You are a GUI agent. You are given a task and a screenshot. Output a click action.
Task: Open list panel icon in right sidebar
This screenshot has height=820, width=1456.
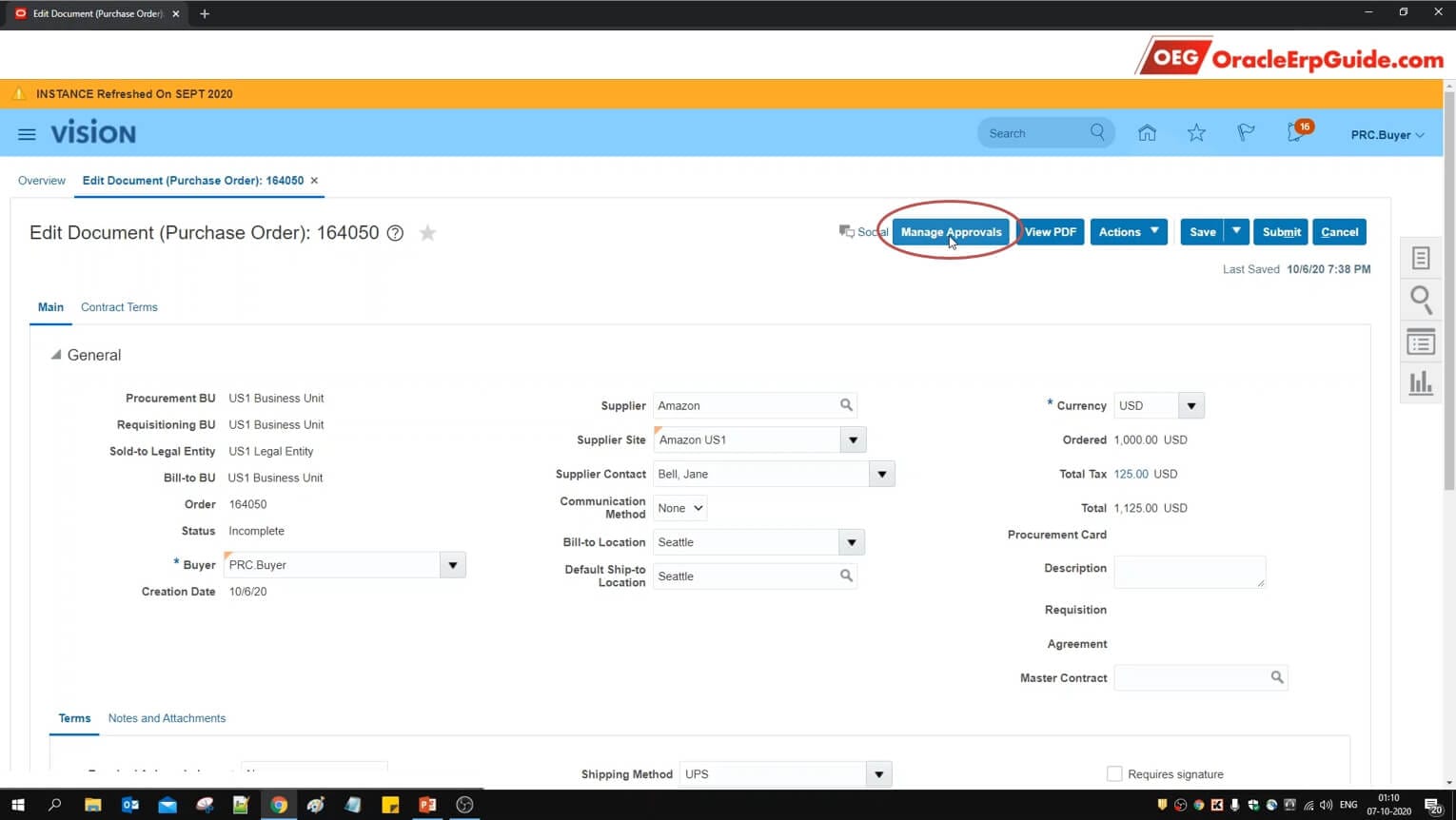pos(1421,342)
